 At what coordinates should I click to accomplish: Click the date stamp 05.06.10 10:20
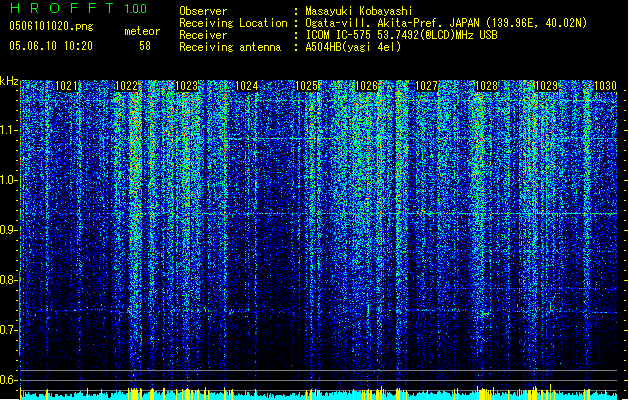51,46
